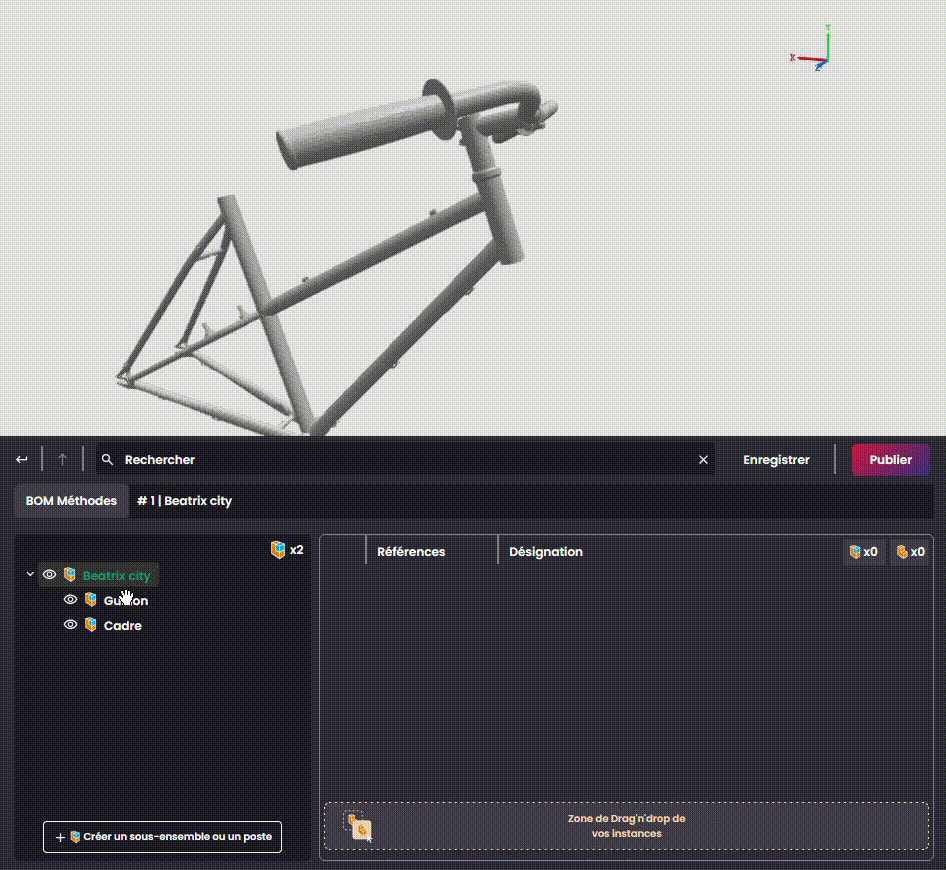The height and width of the screenshot is (870, 946).
Task: Click the XYZ axis orientation gizmo
Action: tap(813, 48)
